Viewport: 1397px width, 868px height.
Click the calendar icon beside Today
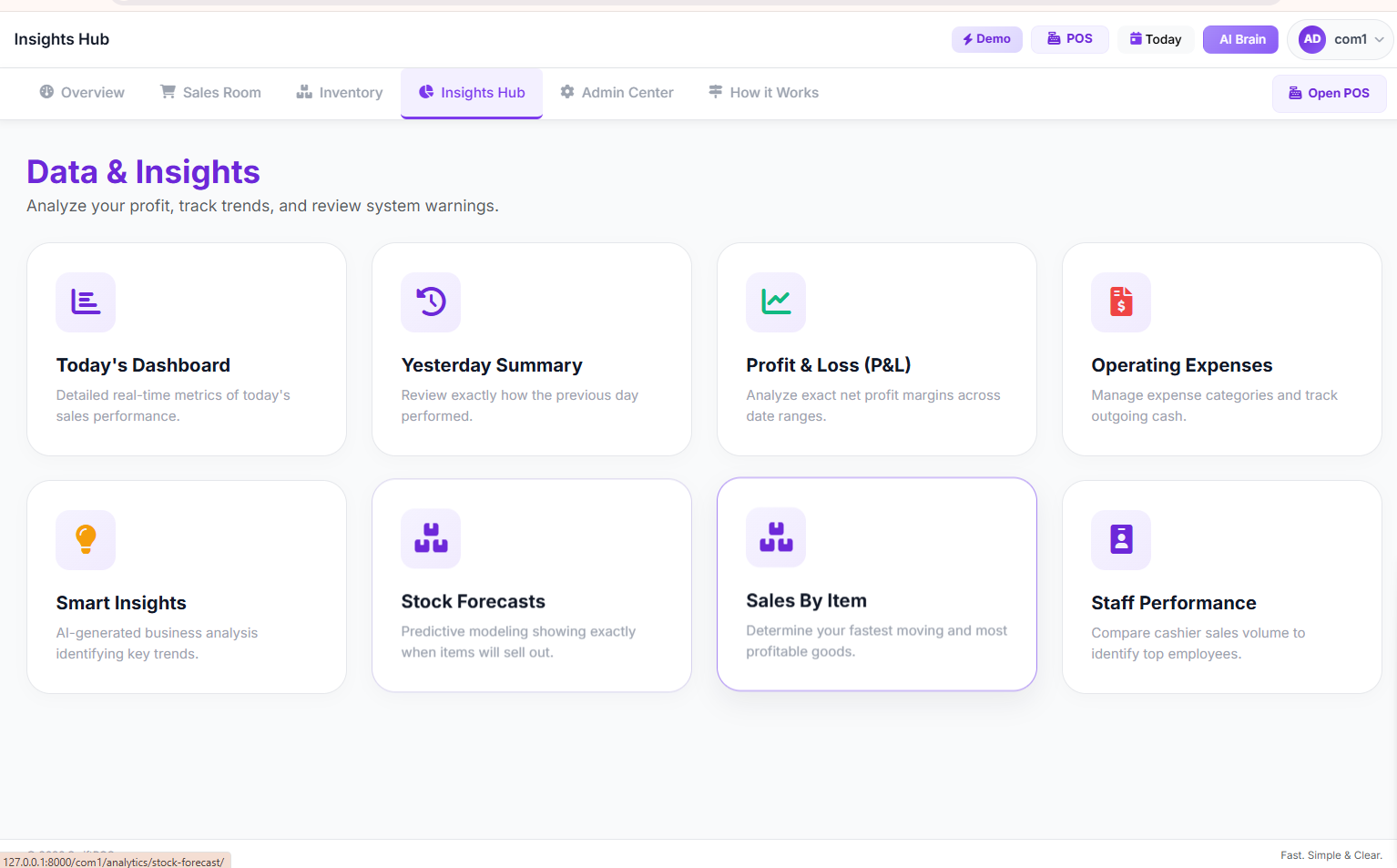pos(1136,38)
